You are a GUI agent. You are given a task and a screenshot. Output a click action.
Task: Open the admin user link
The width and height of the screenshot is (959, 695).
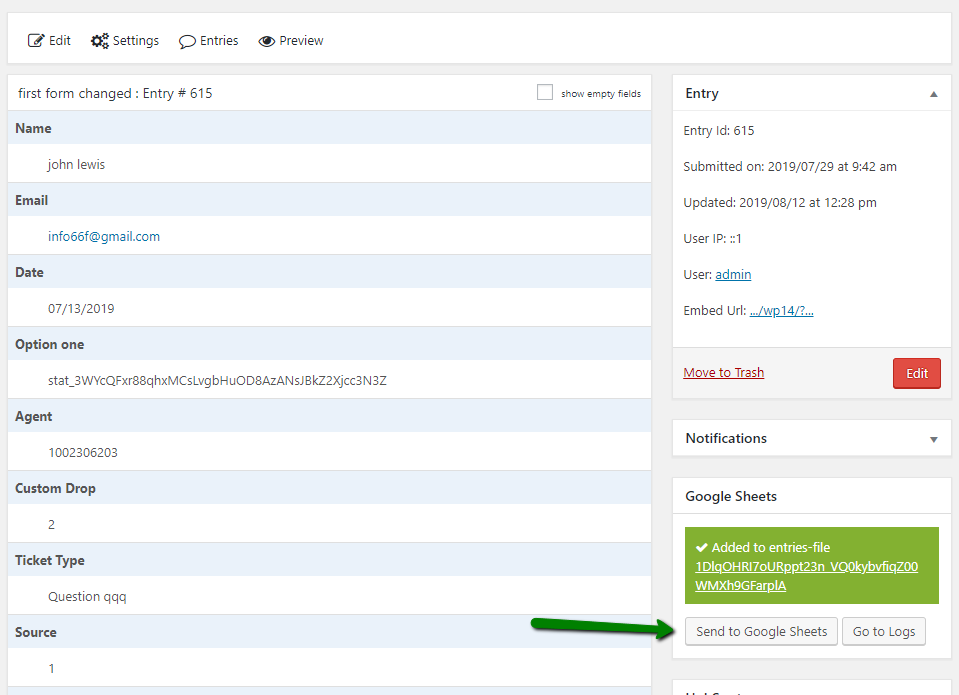click(733, 274)
